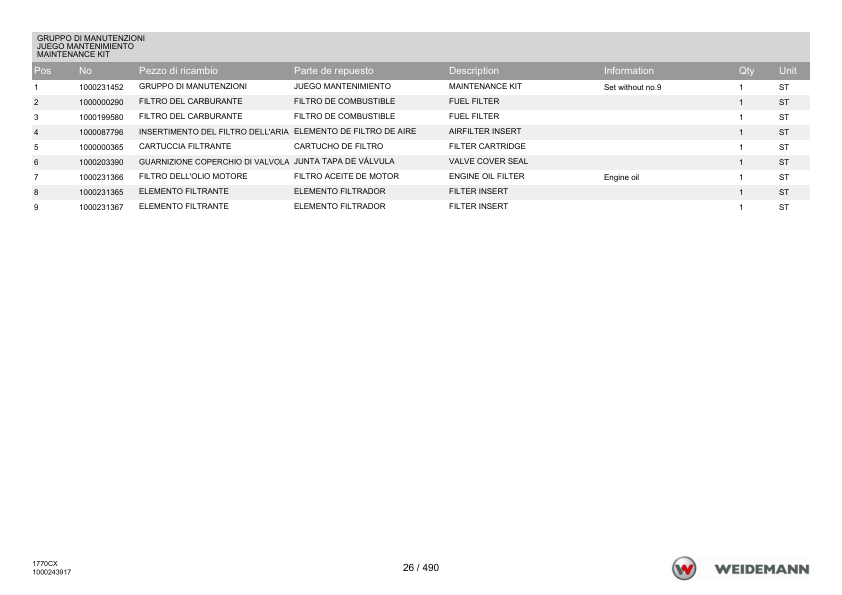Click the 'Set without no.9' information text

[632, 87]
